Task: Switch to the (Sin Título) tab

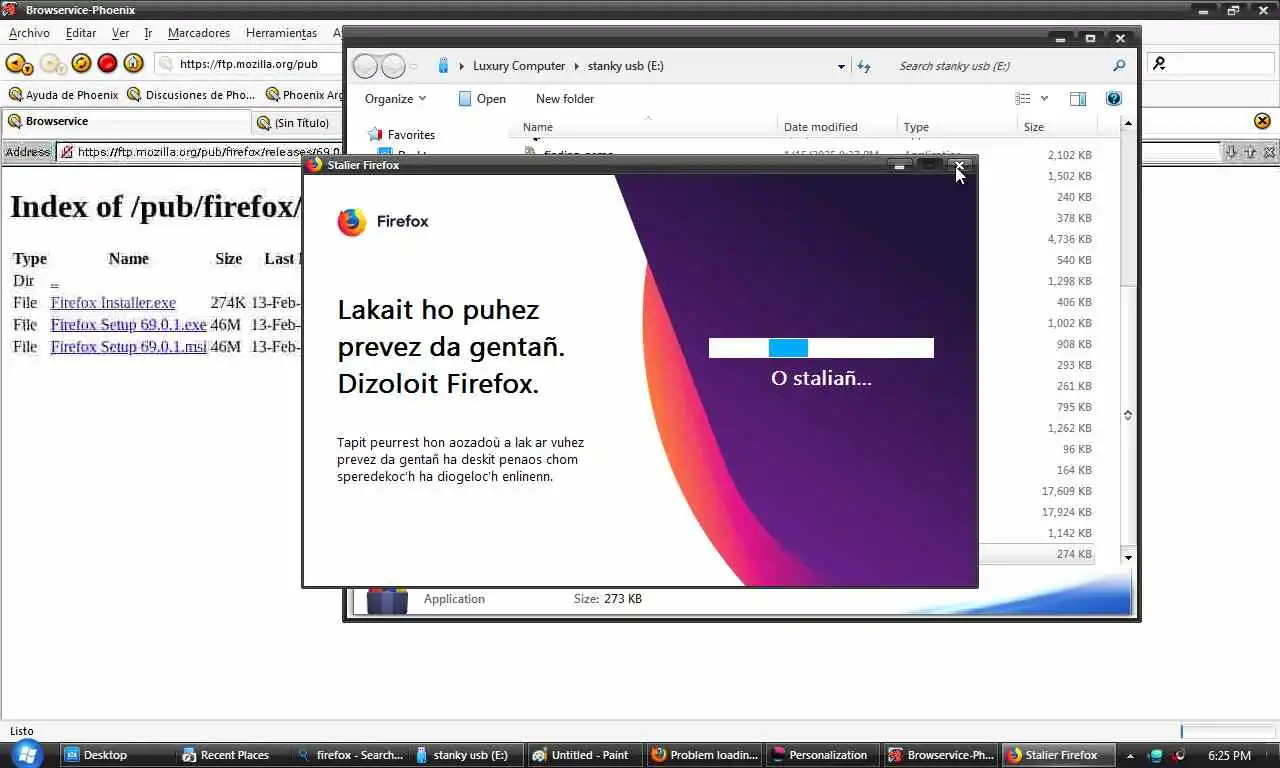Action: click(x=297, y=123)
